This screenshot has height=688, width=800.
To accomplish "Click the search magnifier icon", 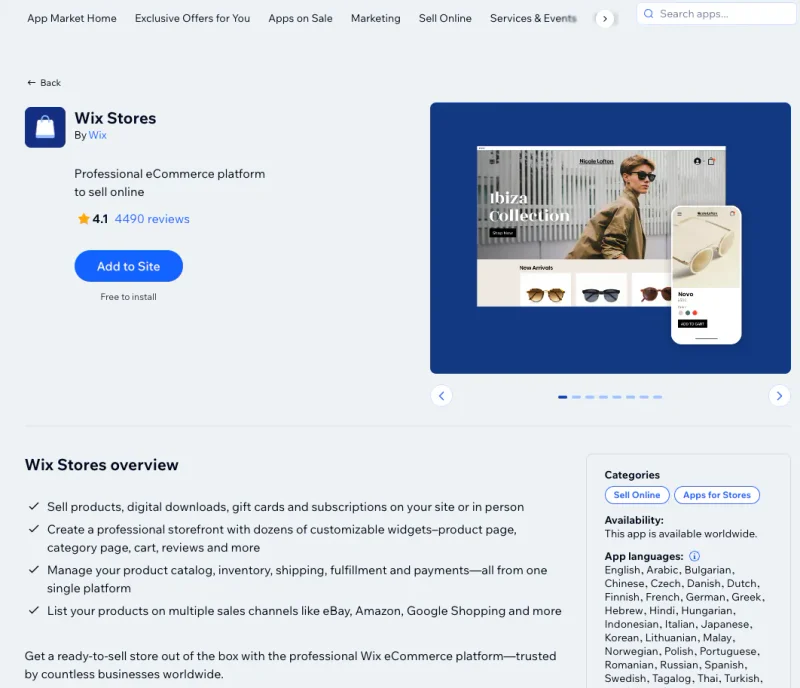I will 648,14.
